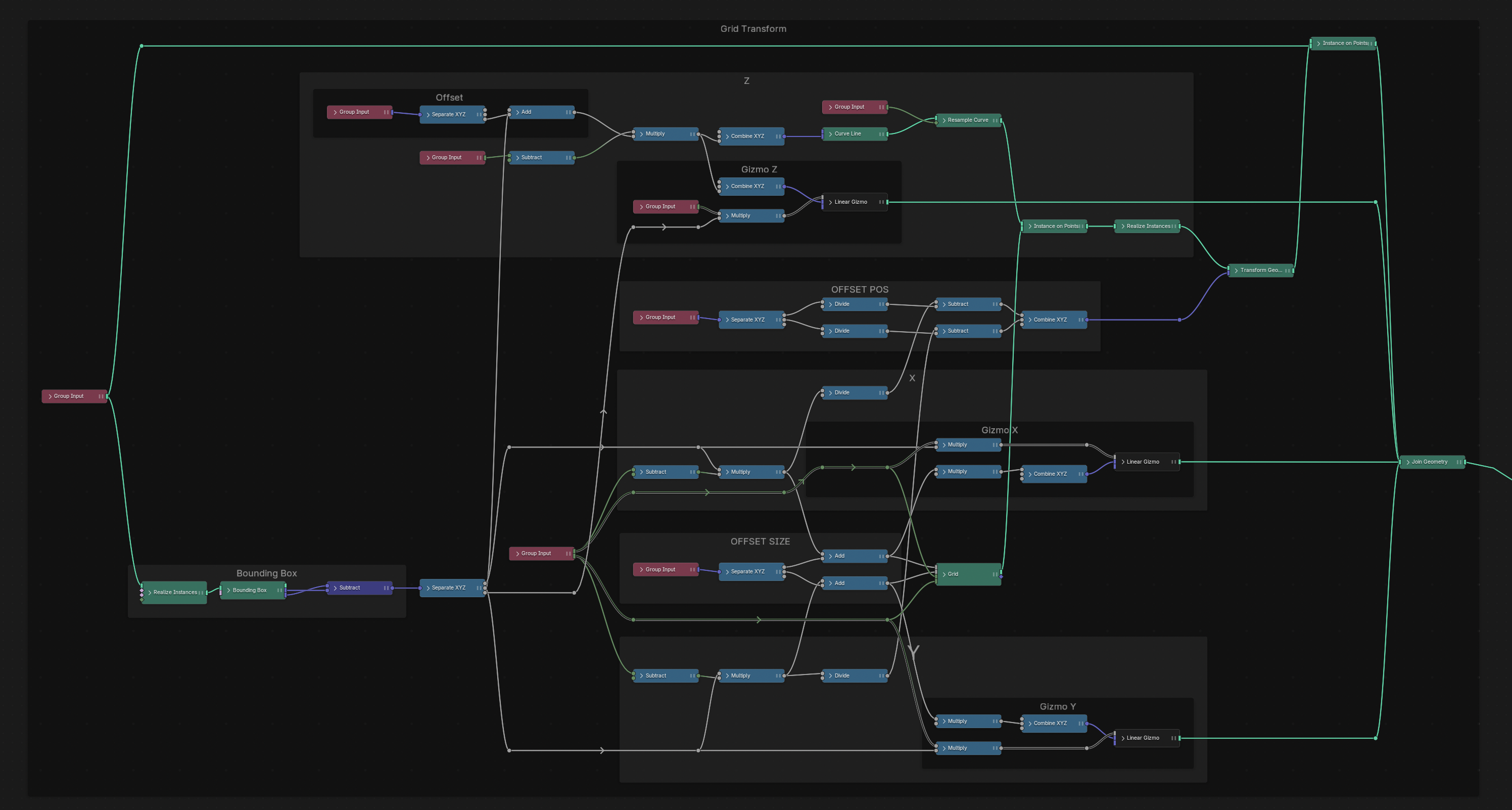
Task: Click the Grid Transform frame title
Action: coord(753,29)
